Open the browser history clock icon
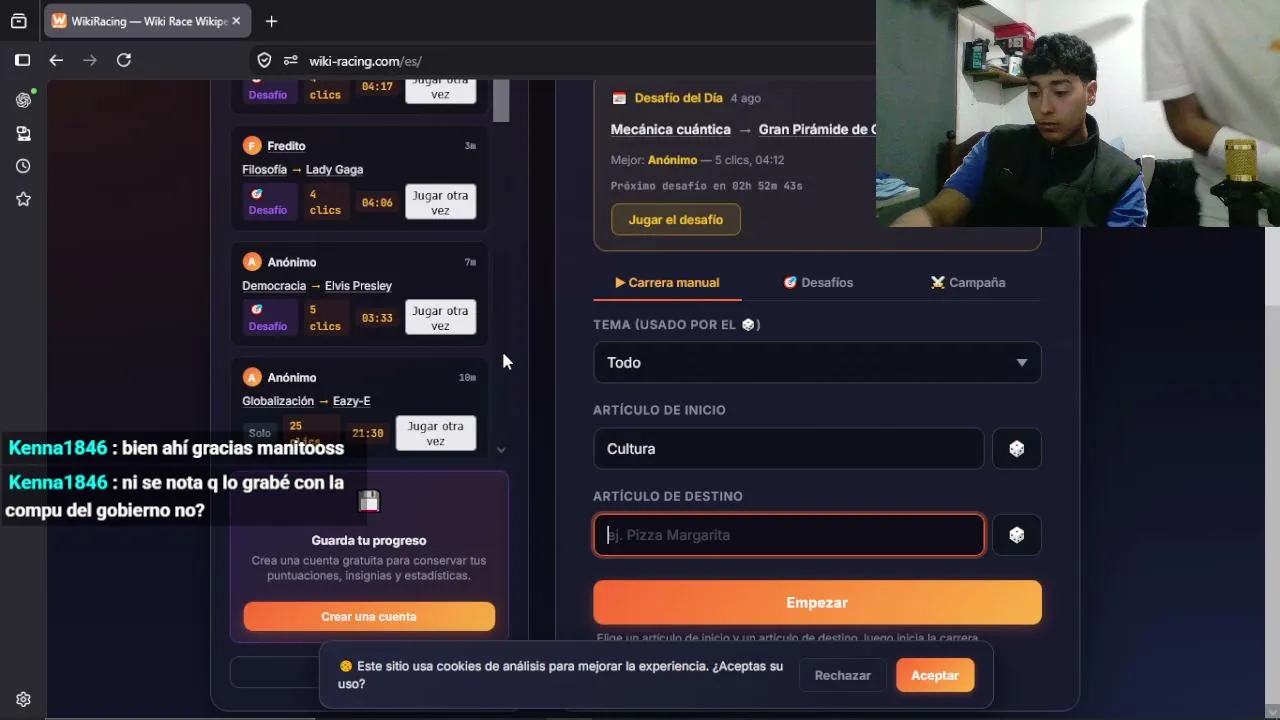Screen dimensions: 1280x720 tap(23, 166)
